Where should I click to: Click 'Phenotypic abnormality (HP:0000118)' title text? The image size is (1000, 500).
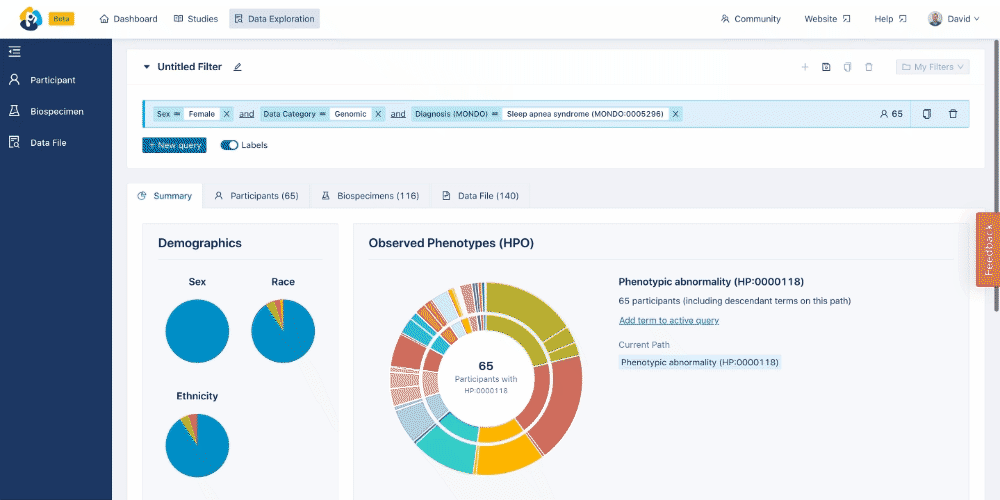[x=711, y=281]
